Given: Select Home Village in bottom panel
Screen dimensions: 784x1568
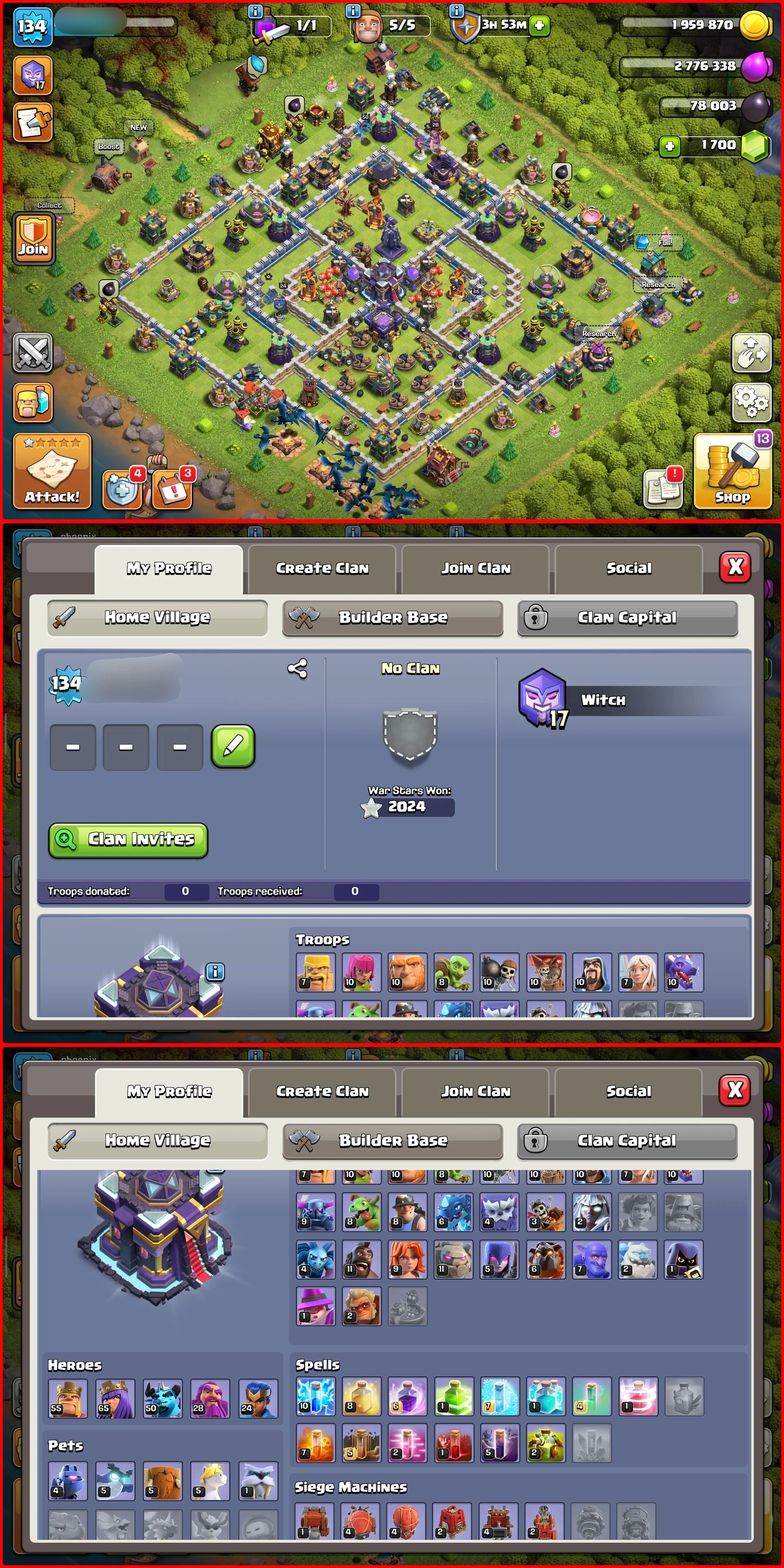Looking at the screenshot, I should [158, 1140].
